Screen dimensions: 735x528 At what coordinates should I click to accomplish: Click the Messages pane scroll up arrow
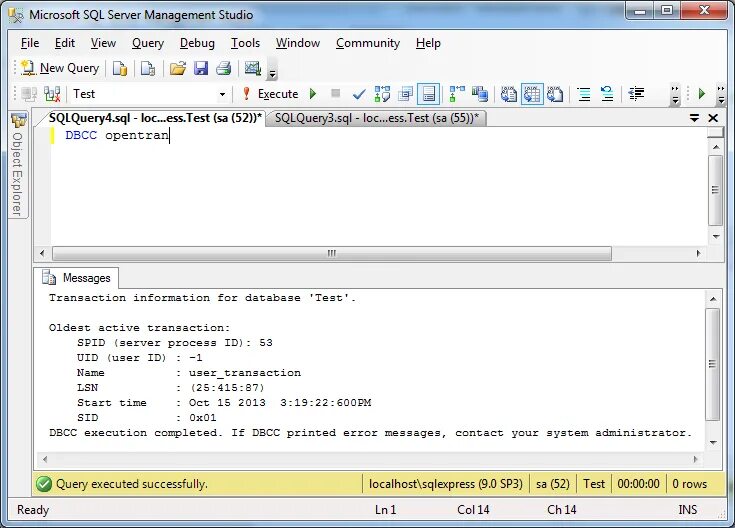coord(713,299)
